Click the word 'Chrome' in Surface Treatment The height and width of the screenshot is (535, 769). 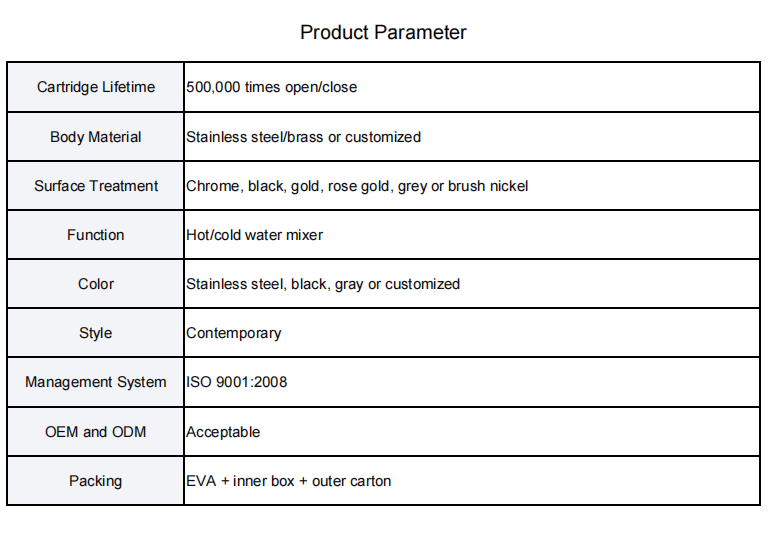pyautogui.click(x=212, y=186)
